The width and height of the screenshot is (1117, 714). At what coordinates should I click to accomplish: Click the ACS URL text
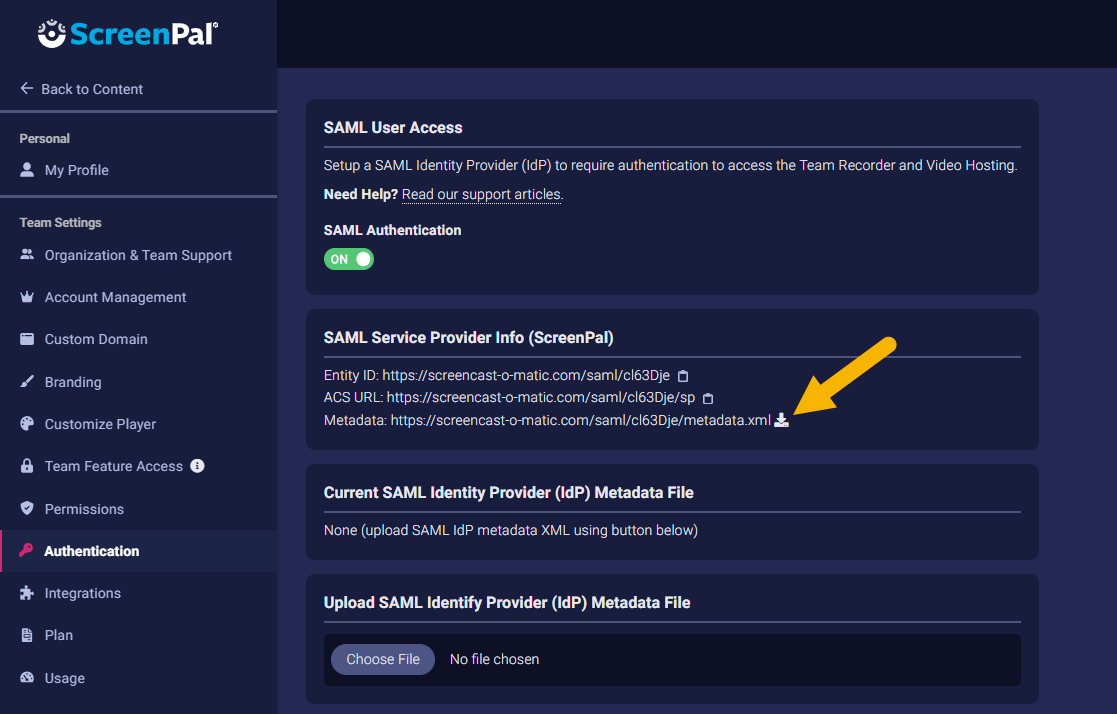(541, 398)
